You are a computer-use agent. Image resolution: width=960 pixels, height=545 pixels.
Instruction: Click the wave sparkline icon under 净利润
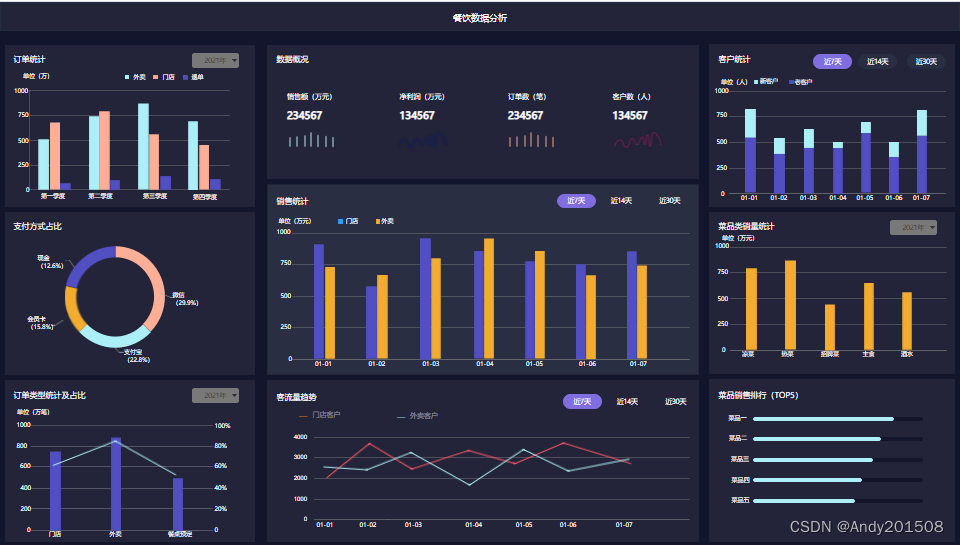tap(422, 141)
